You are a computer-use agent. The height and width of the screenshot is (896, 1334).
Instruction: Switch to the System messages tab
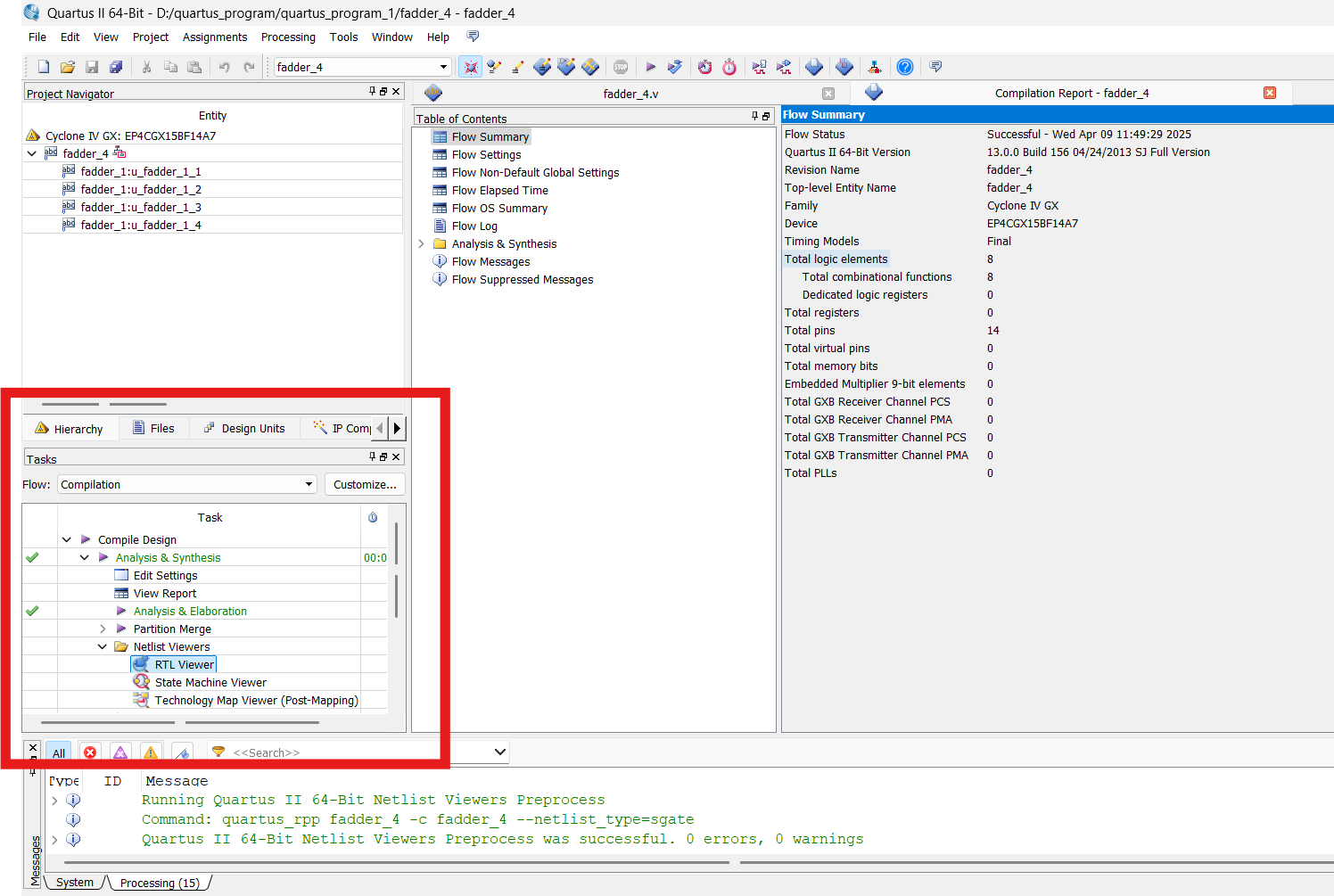tap(75, 883)
